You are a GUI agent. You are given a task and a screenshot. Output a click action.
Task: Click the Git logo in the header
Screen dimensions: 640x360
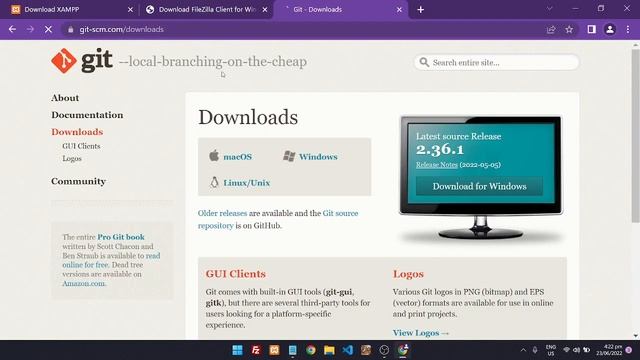point(82,61)
